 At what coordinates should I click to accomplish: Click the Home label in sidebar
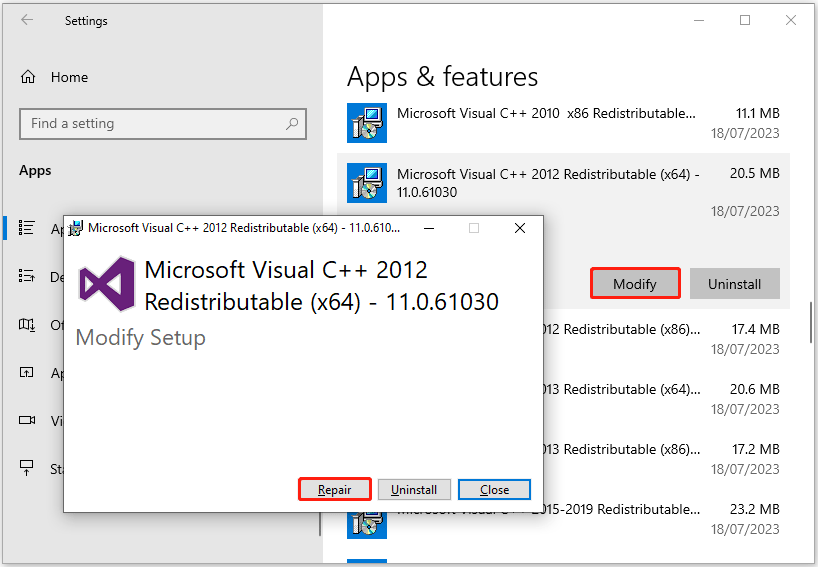point(69,77)
